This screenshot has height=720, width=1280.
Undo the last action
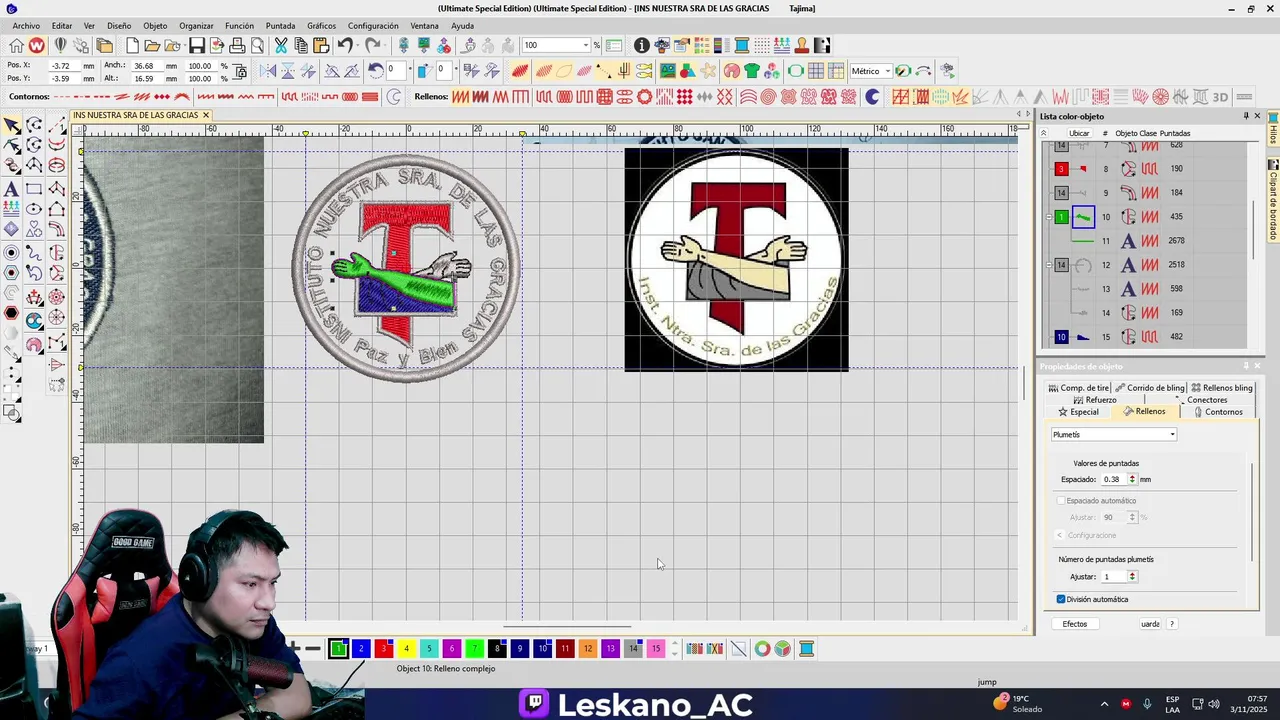pyautogui.click(x=345, y=45)
